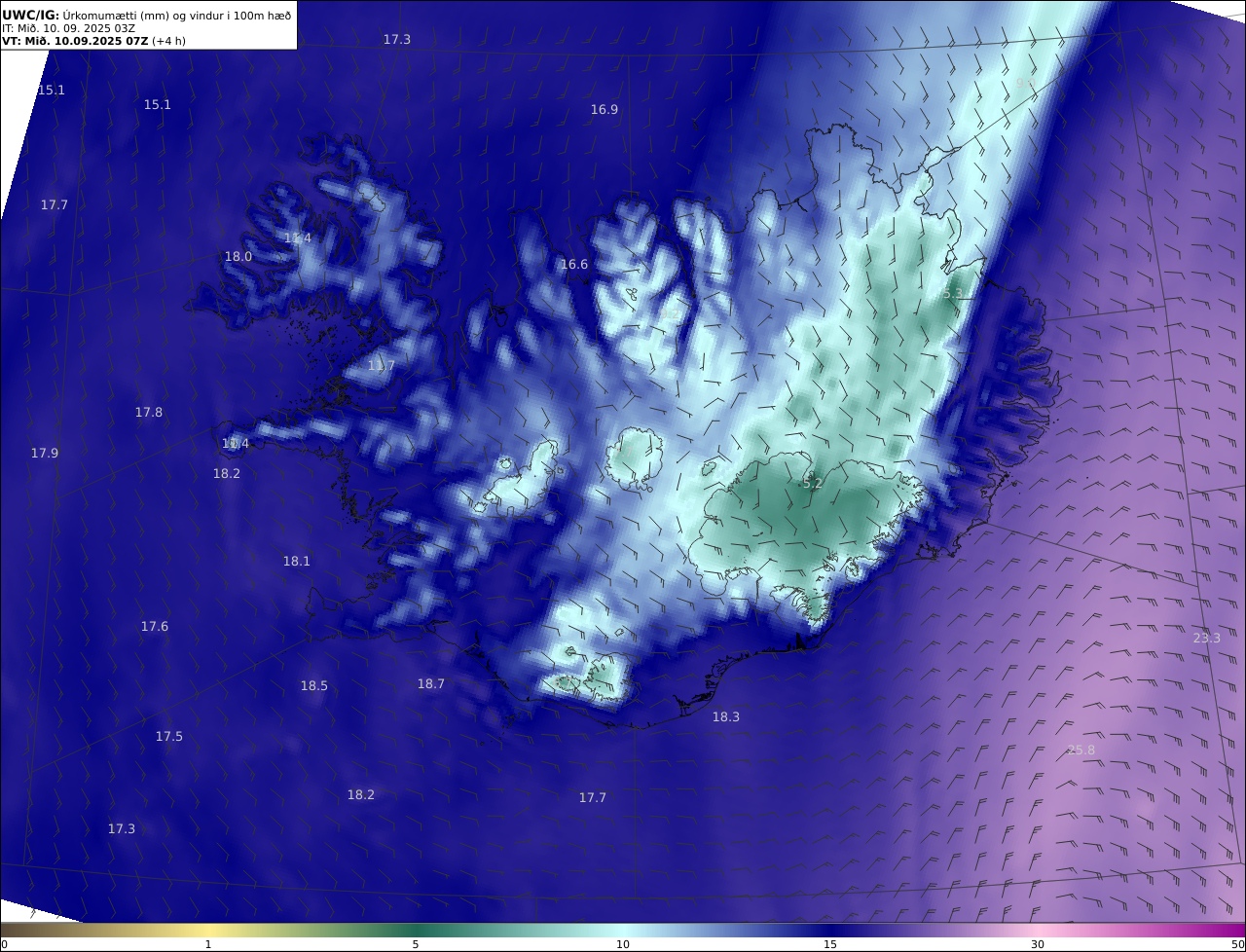1246x952 pixels.
Task: Click the colorbar tick label 1
Action: (208, 944)
